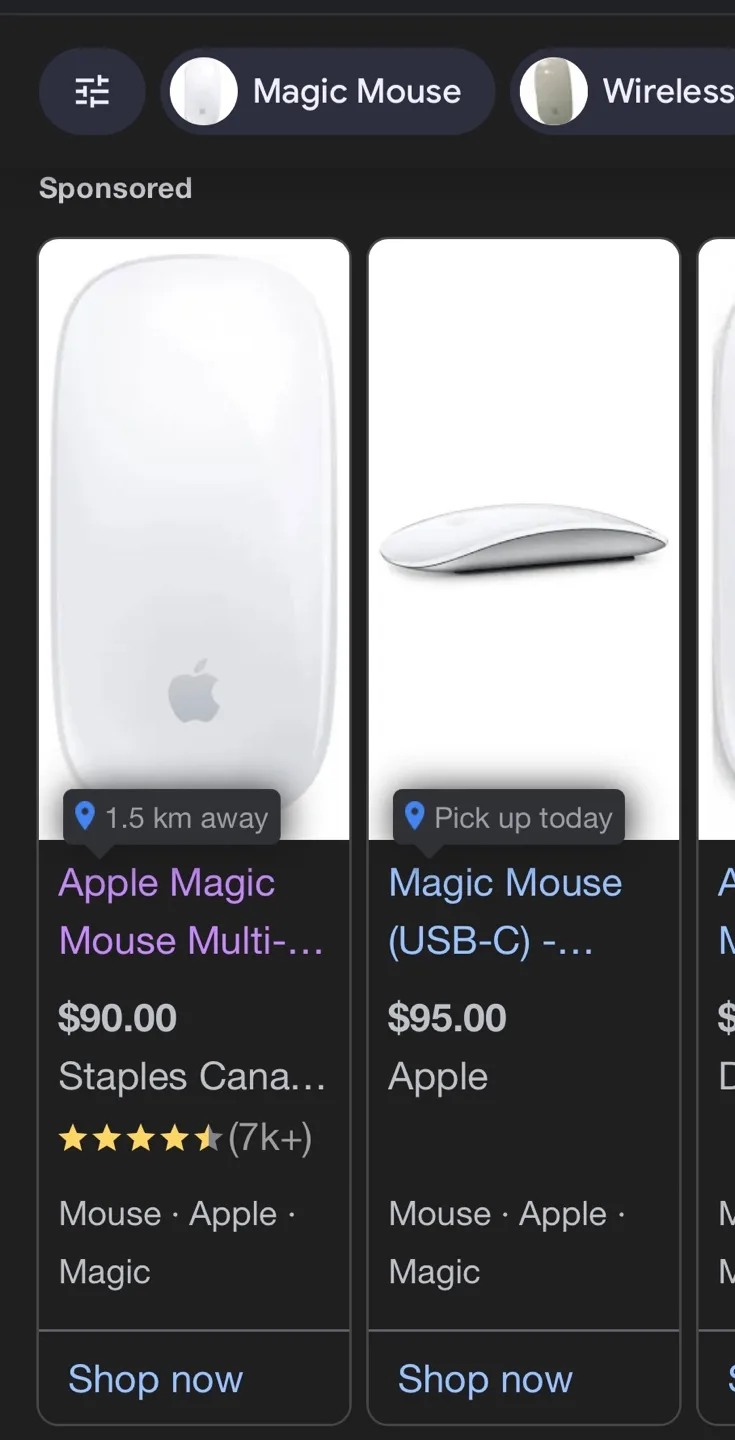Image resolution: width=735 pixels, height=1440 pixels.
Task: Open the Apple Magic Mouse Multi product link
Action: pyautogui.click(x=192, y=911)
